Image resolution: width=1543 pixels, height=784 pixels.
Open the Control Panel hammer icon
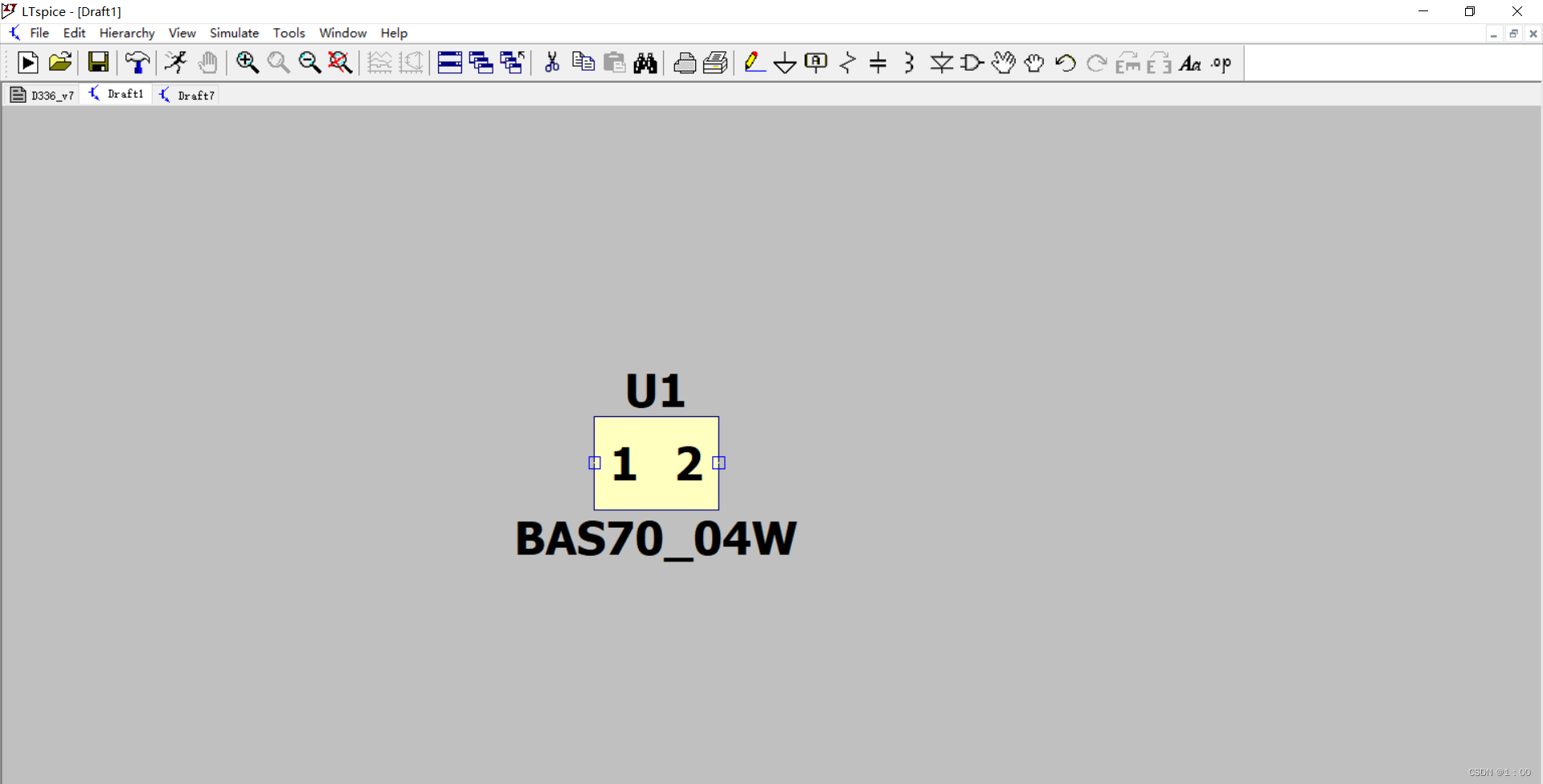coord(137,63)
